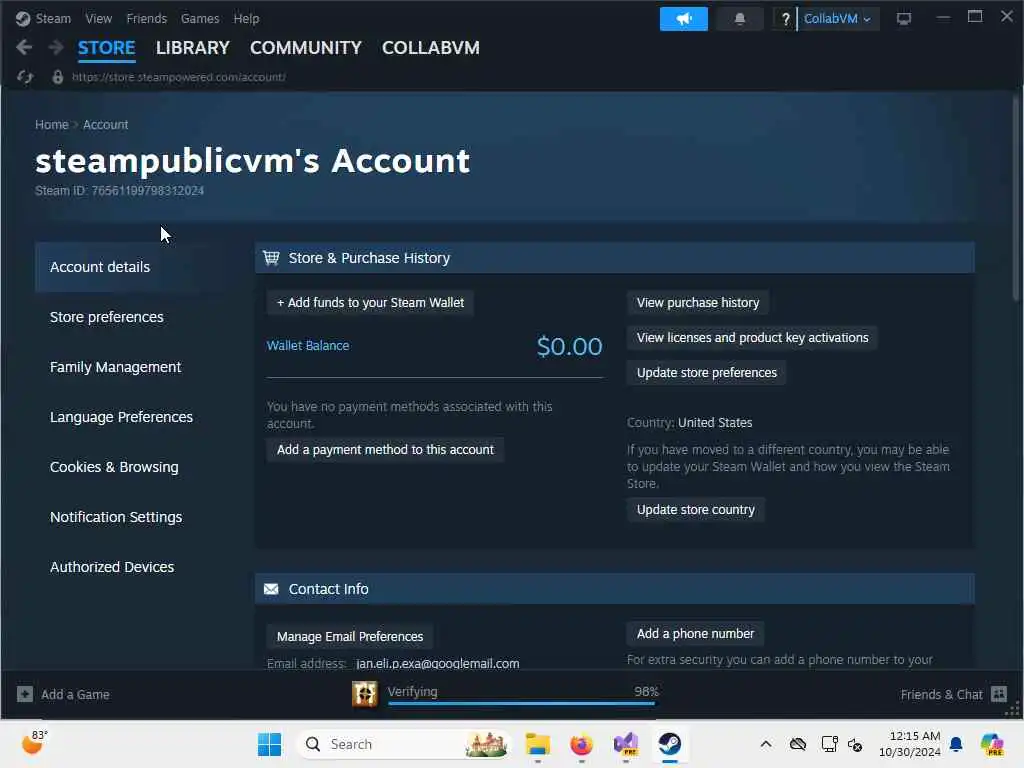
Task: Click the Steam taskbar icon
Action: [x=669, y=744]
